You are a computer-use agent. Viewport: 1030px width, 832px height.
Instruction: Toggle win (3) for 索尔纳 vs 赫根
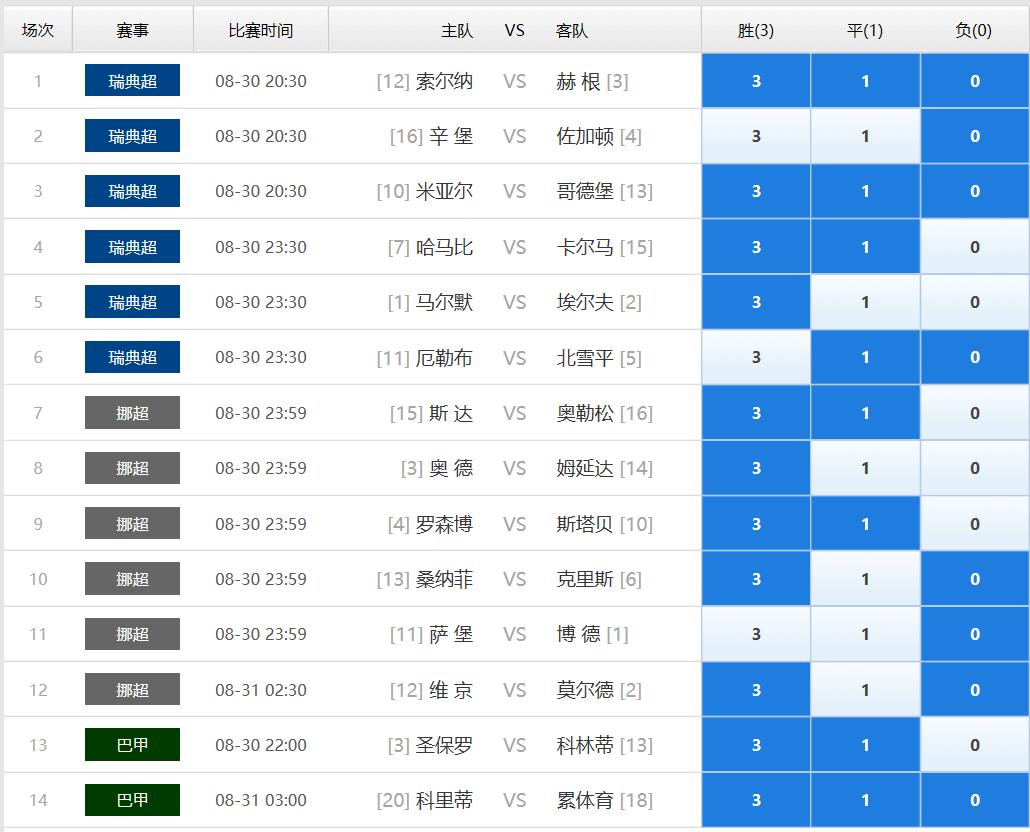click(x=755, y=81)
